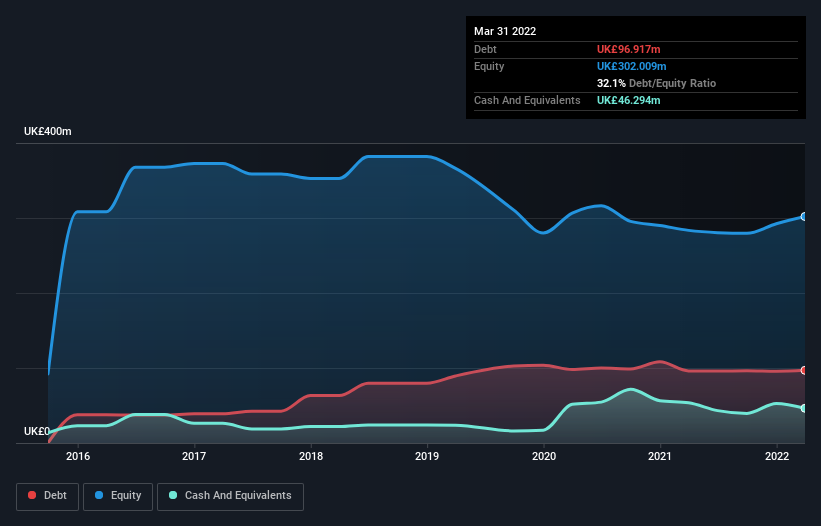This screenshot has height=526, width=821.
Task: Toggle the Debt series legend button
Action: pos(47,496)
